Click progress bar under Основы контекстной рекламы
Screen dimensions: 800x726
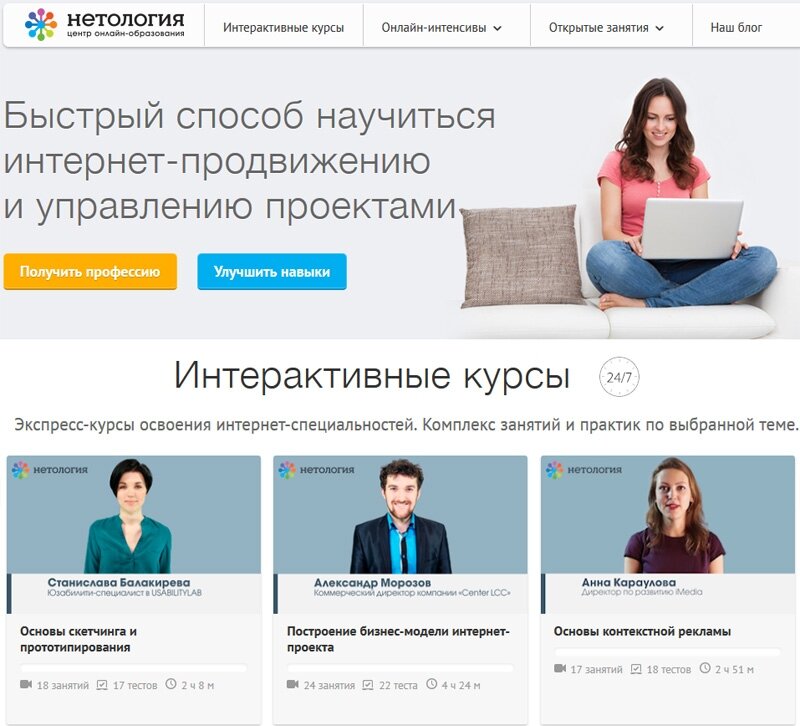click(x=667, y=652)
